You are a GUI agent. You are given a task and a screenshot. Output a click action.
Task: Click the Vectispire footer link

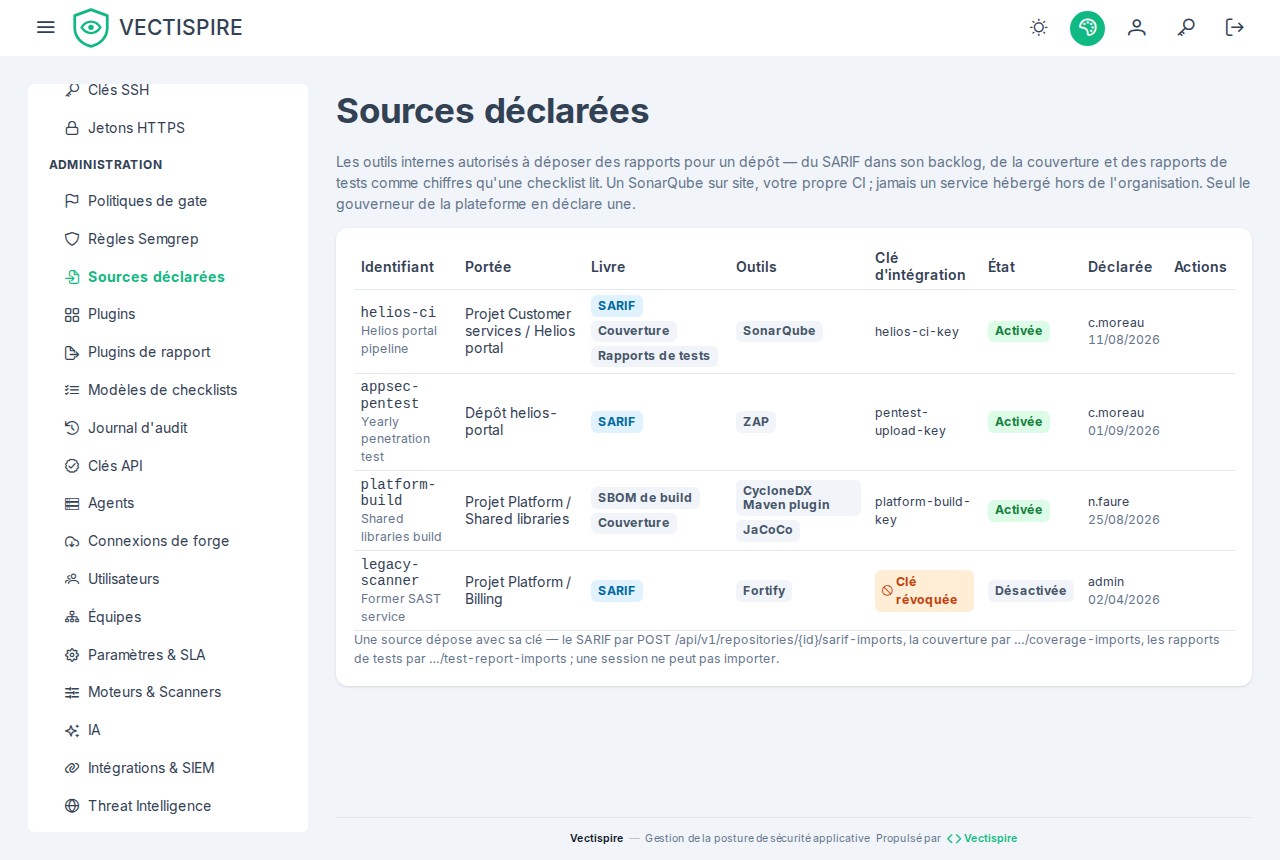coord(982,838)
